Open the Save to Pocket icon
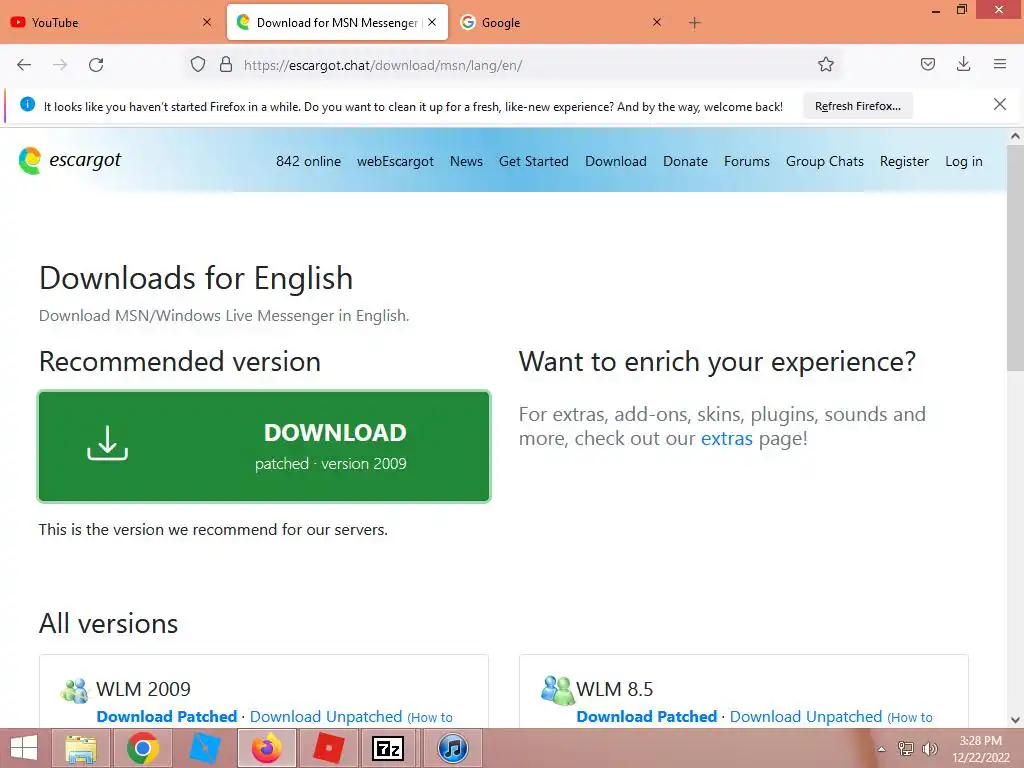Image resolution: width=1024 pixels, height=768 pixels. click(x=927, y=65)
